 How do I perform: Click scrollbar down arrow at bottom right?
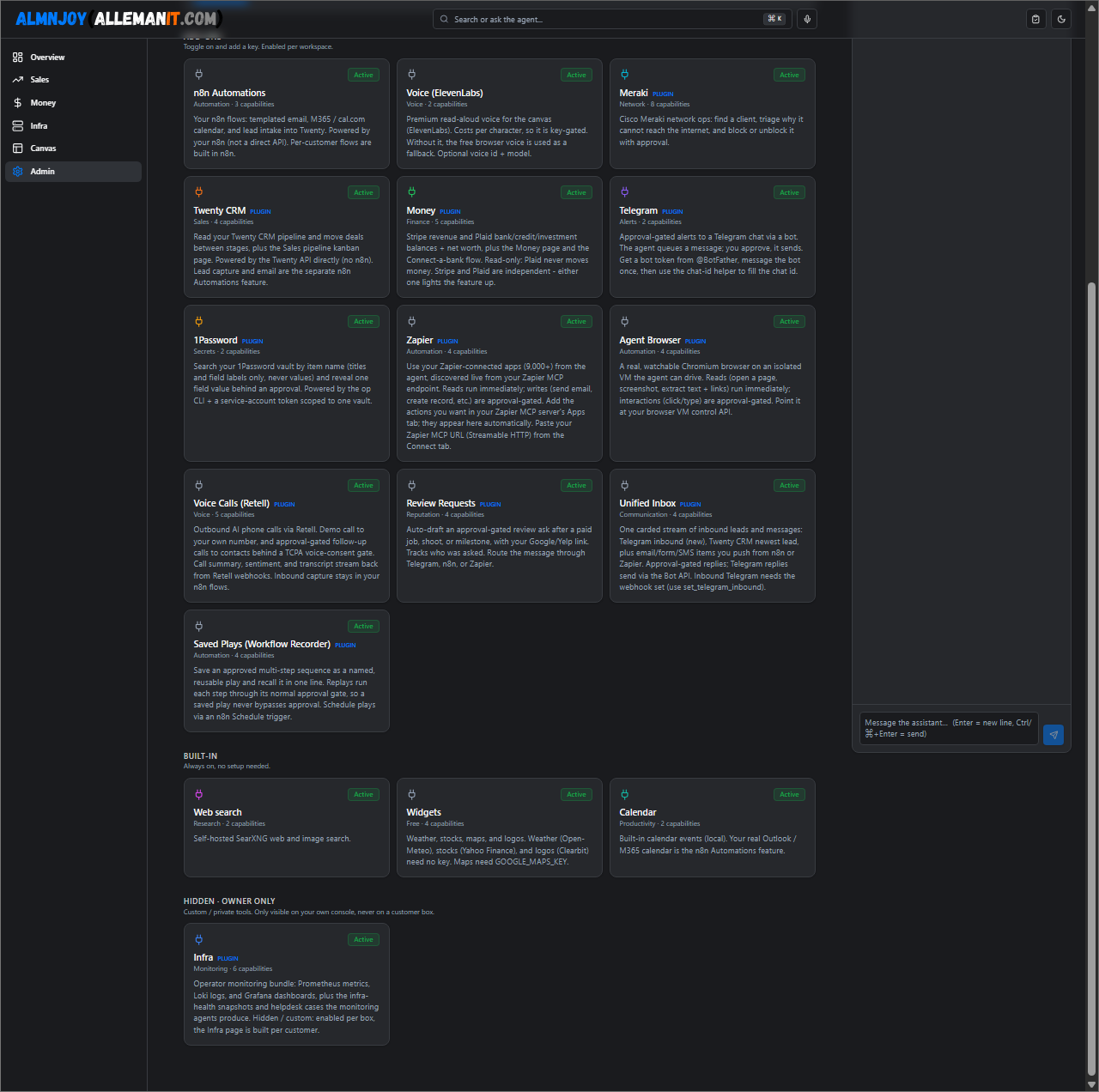[x=1091, y=1084]
